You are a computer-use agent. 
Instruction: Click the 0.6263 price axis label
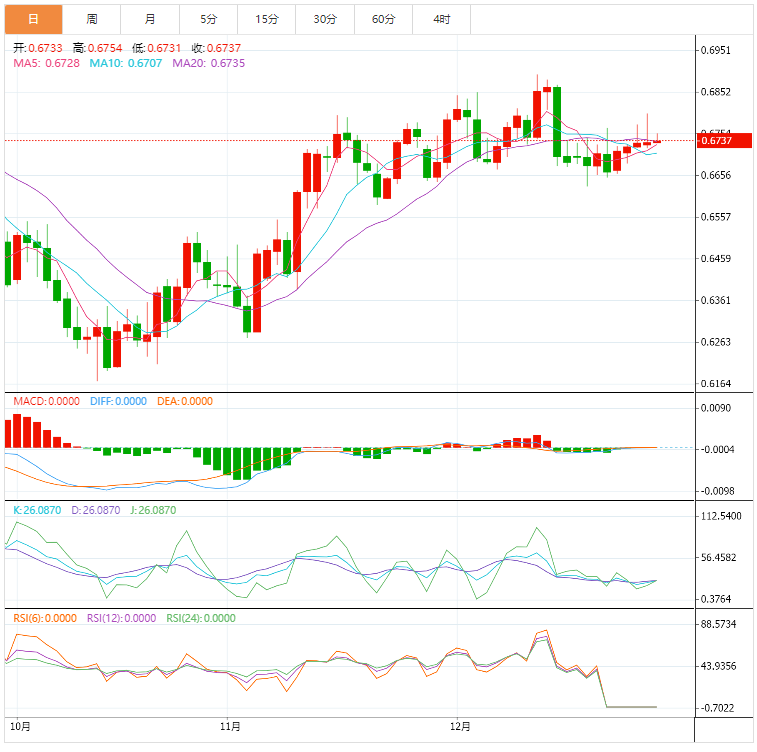pos(715,342)
